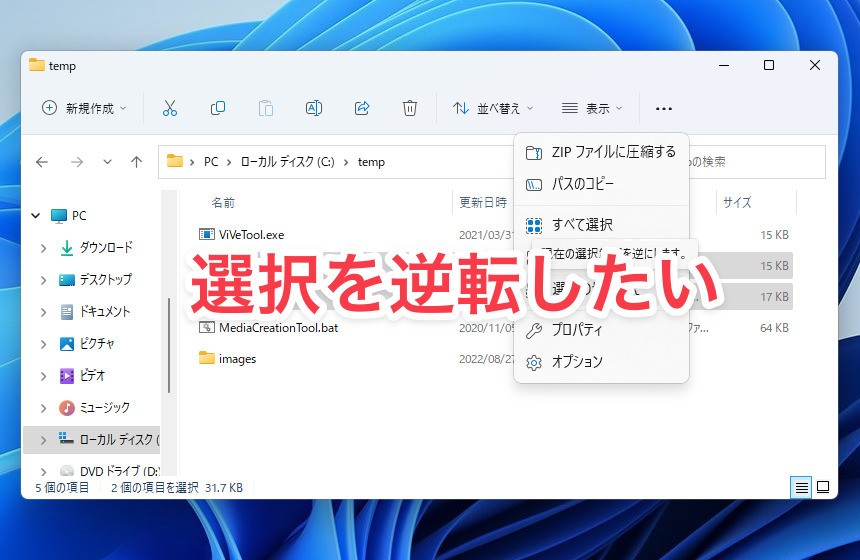Click the Share icon in toolbar
The image size is (860, 560).
[362, 108]
